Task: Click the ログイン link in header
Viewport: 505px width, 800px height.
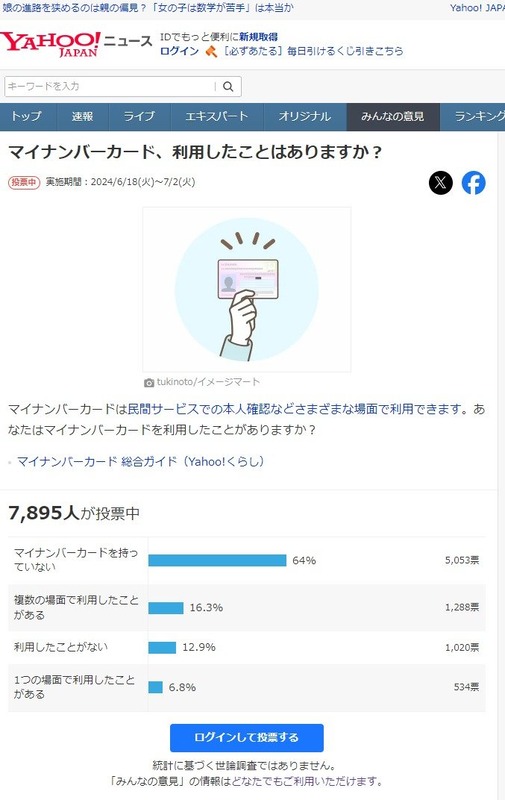Action: pyautogui.click(x=180, y=51)
